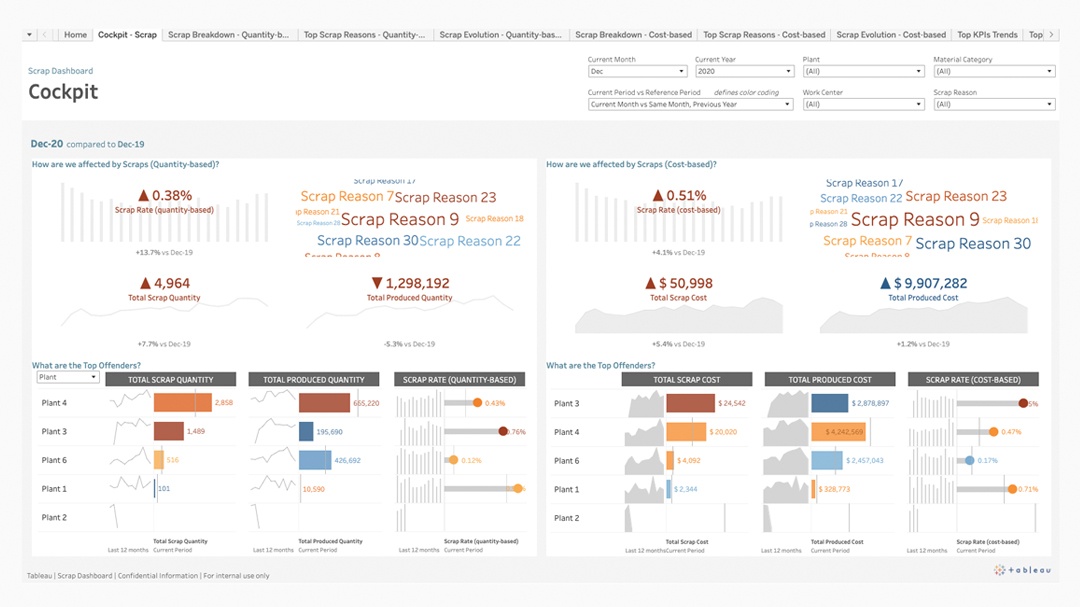
Task: Select Scrap Reason 7 in cost word cloud
Action: tap(867, 241)
